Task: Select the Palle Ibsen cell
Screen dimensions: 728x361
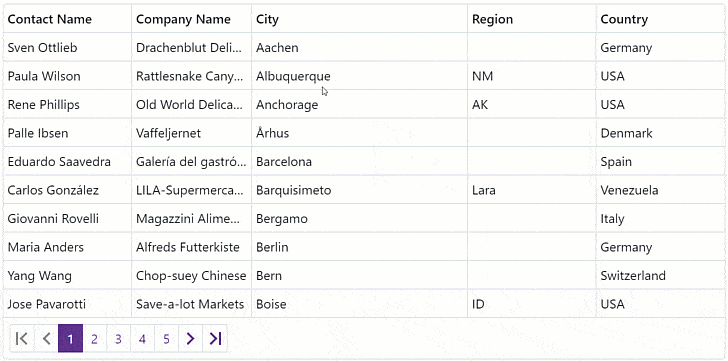Action: 67,133
